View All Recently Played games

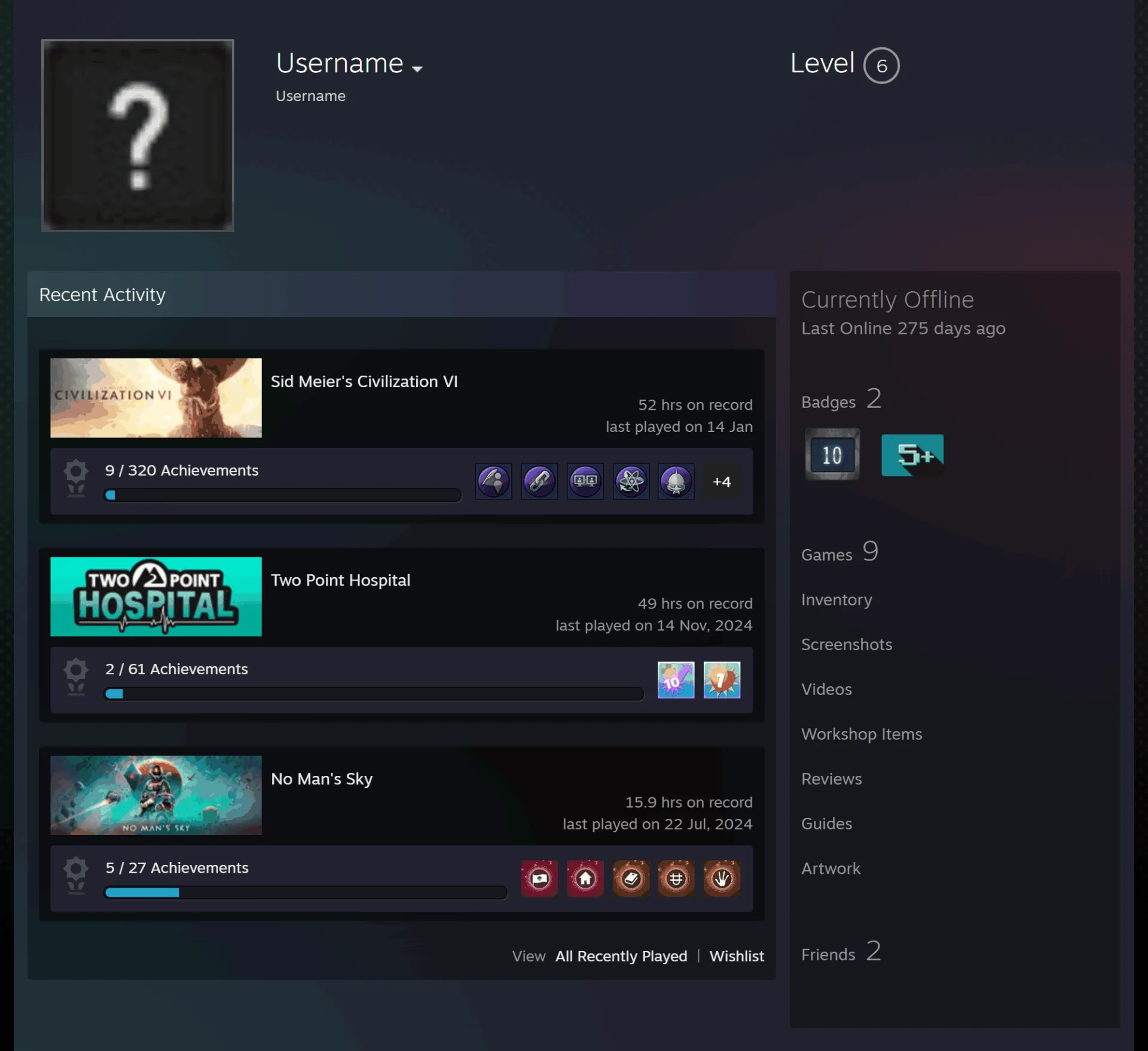(621, 956)
